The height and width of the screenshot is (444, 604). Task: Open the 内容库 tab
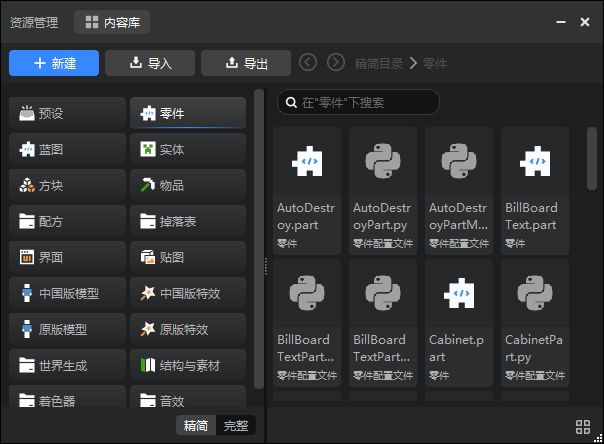112,22
